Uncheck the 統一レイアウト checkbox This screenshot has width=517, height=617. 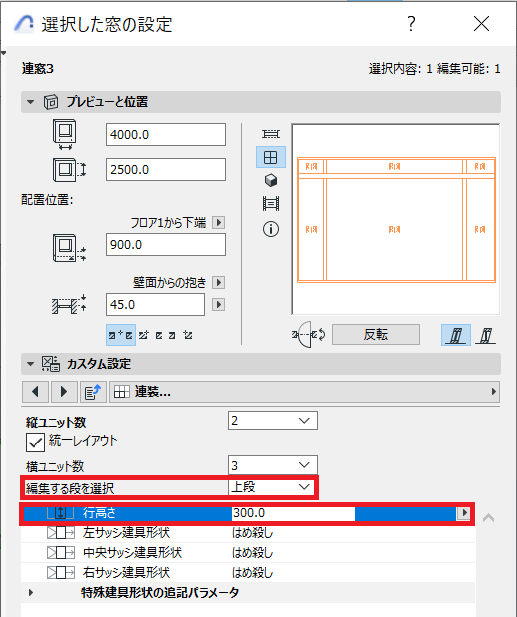click(x=35, y=442)
